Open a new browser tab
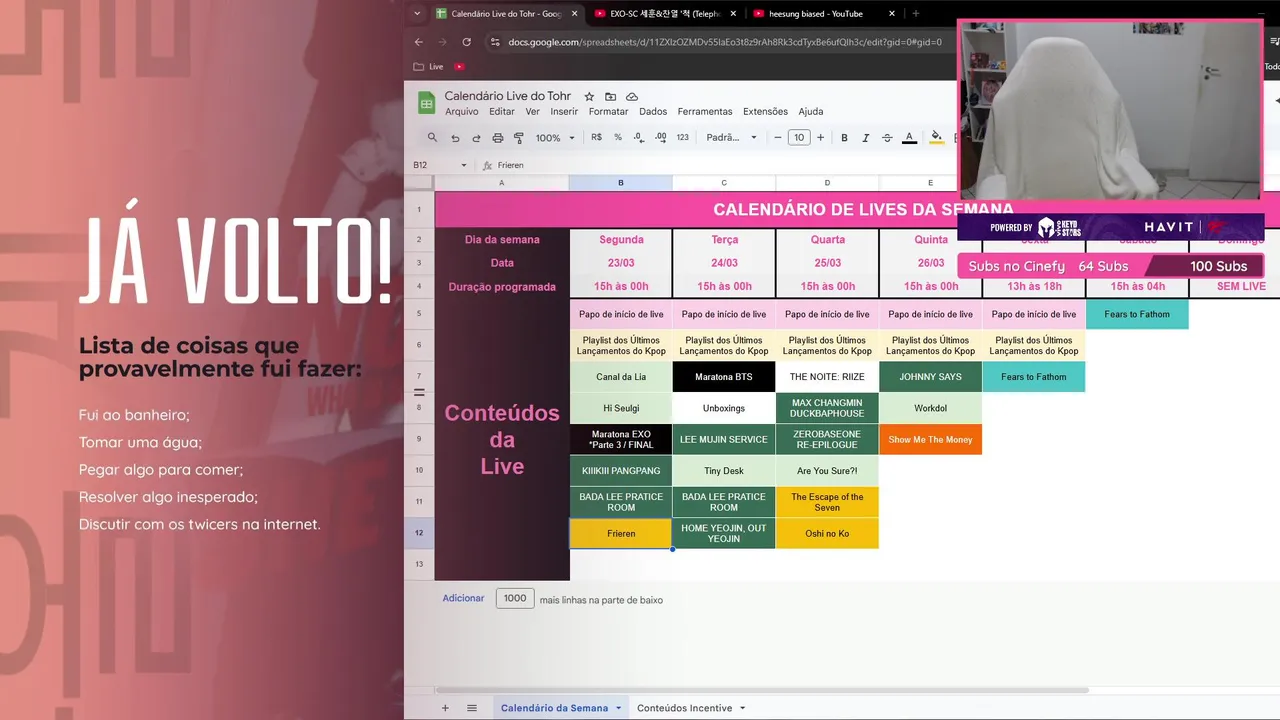1280x720 pixels. [915, 14]
